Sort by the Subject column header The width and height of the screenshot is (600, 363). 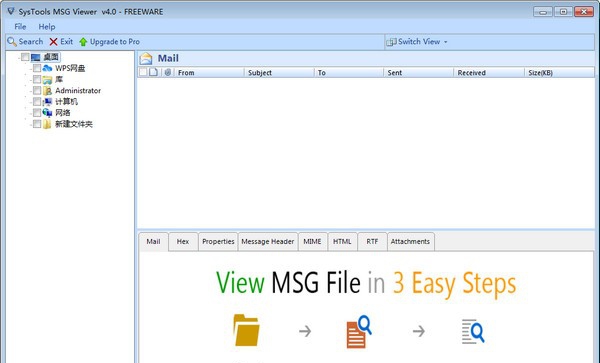279,72
